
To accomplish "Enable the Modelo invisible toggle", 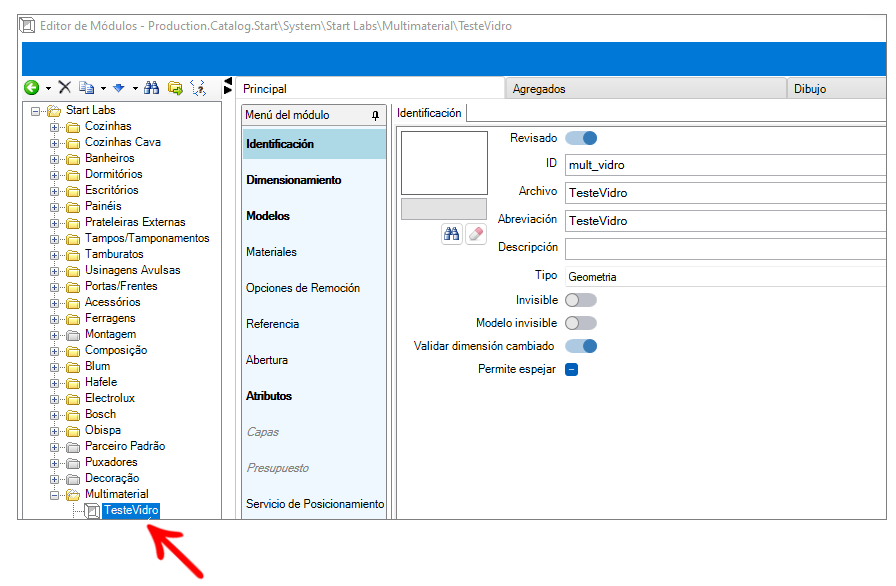I will (581, 323).
